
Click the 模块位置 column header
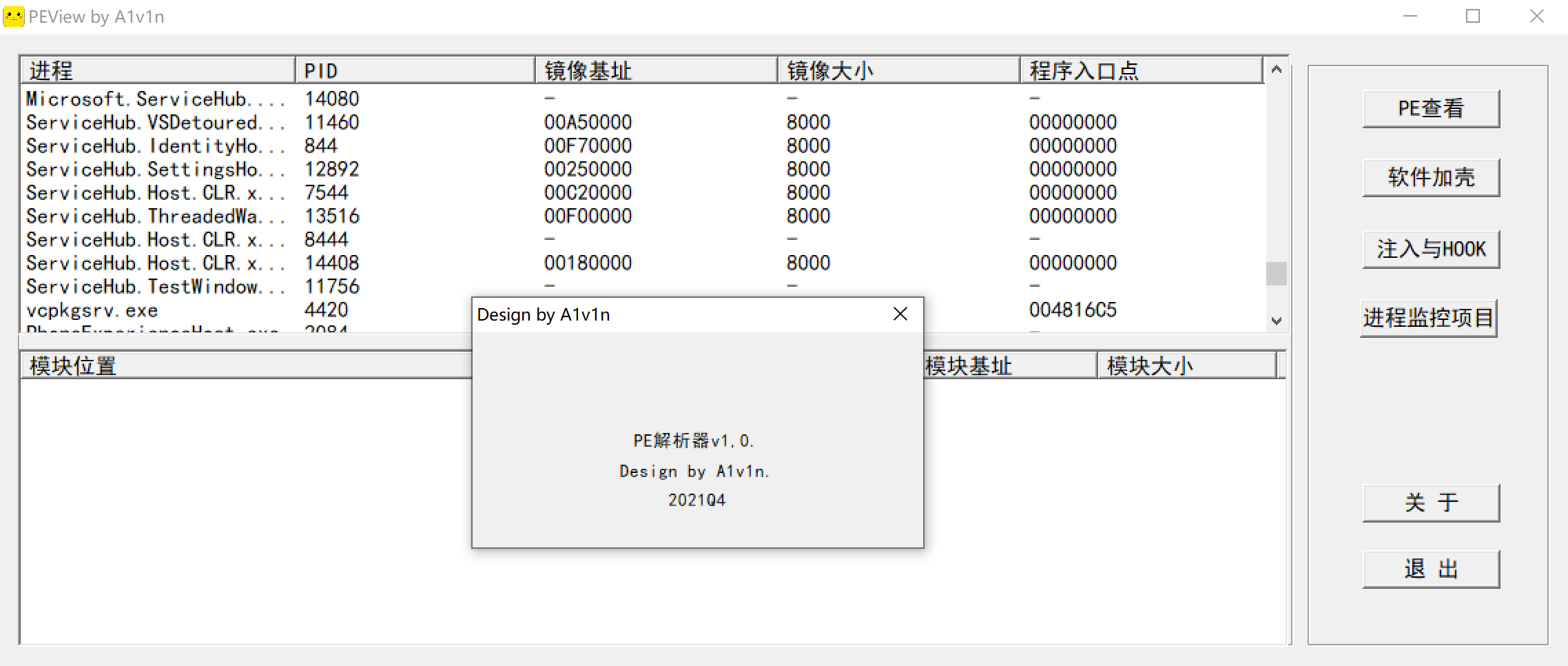point(246,365)
